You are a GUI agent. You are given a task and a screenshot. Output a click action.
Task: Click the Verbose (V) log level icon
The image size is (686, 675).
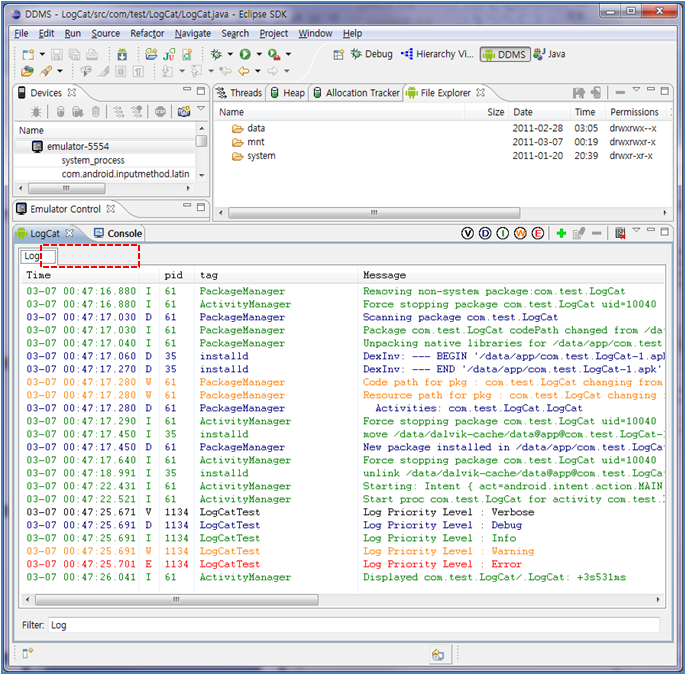pyautogui.click(x=467, y=233)
